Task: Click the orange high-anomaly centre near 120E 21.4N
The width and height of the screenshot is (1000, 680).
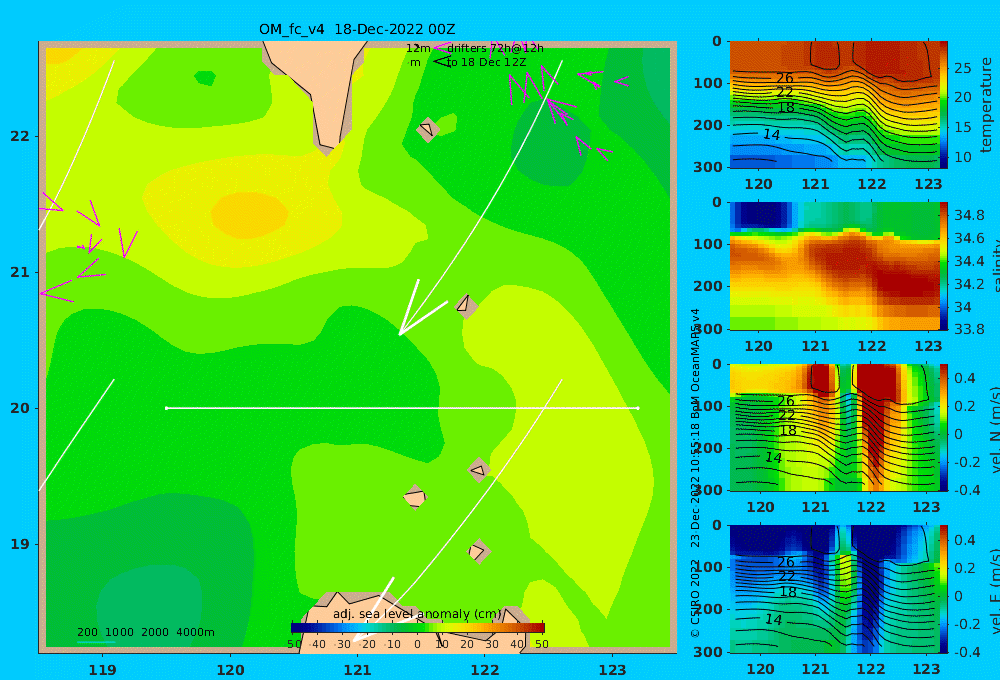Action: pyautogui.click(x=249, y=215)
